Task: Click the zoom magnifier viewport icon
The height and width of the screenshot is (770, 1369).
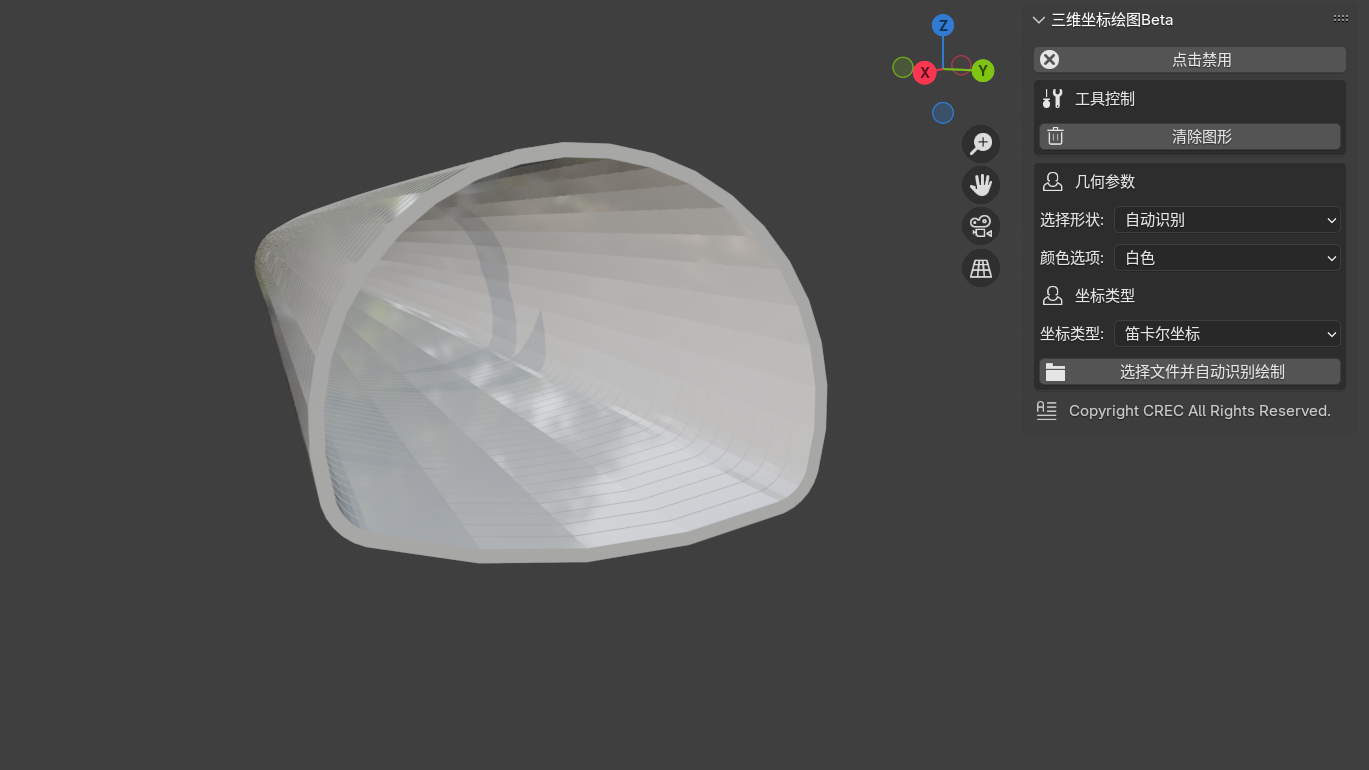Action: point(981,143)
